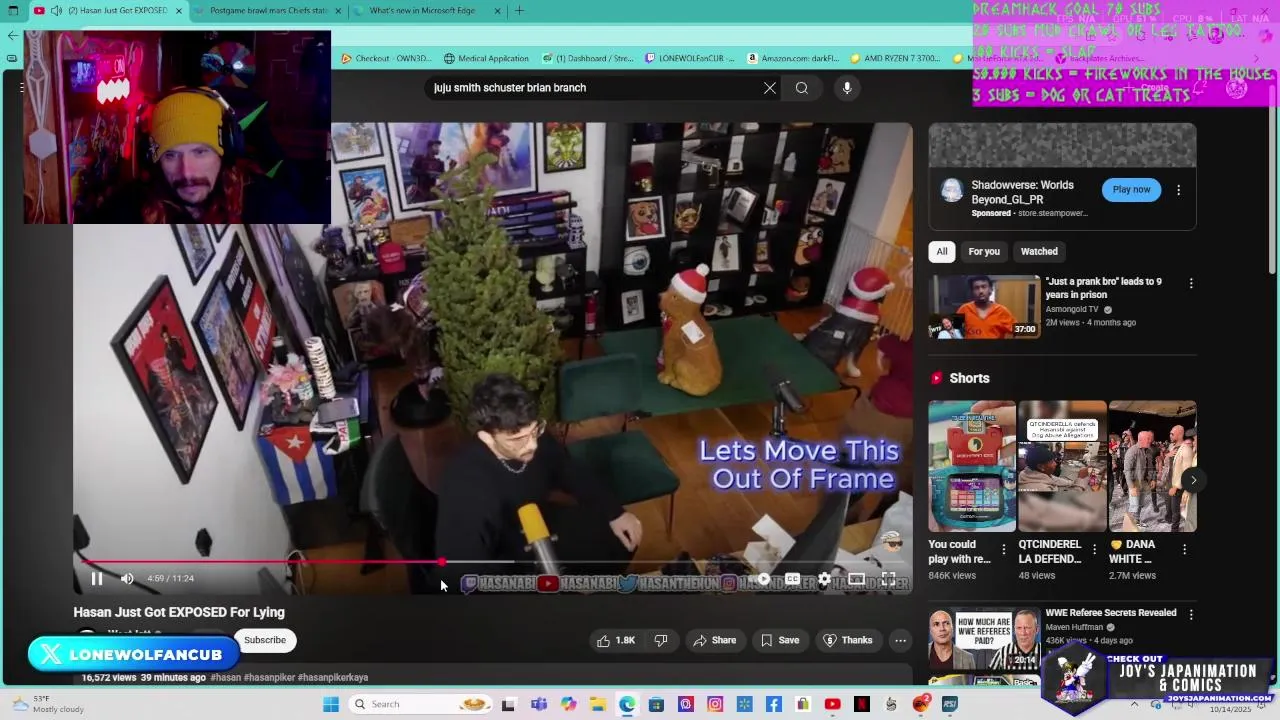Show next Shorts with right arrow

point(1193,480)
